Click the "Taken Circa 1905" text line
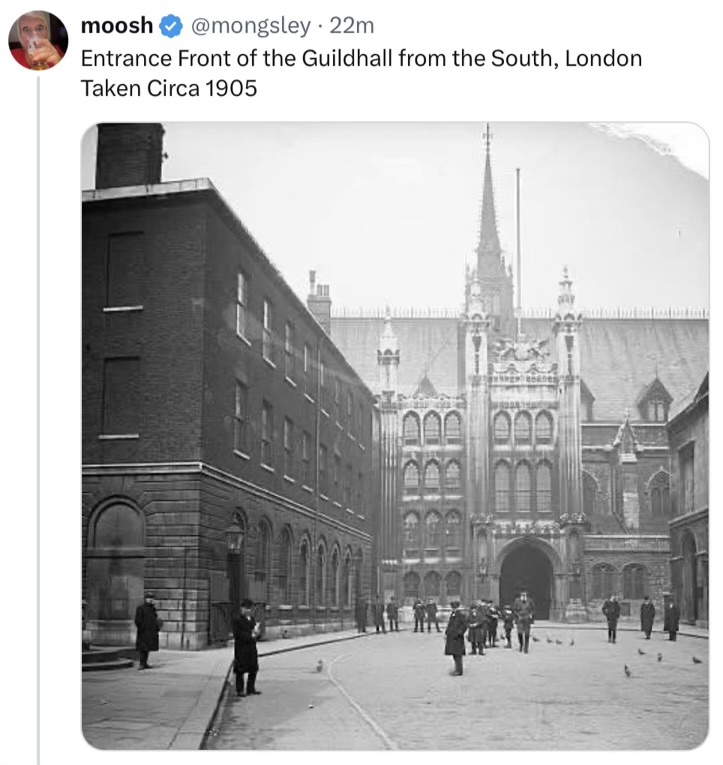The height and width of the screenshot is (765, 723). pos(168,88)
